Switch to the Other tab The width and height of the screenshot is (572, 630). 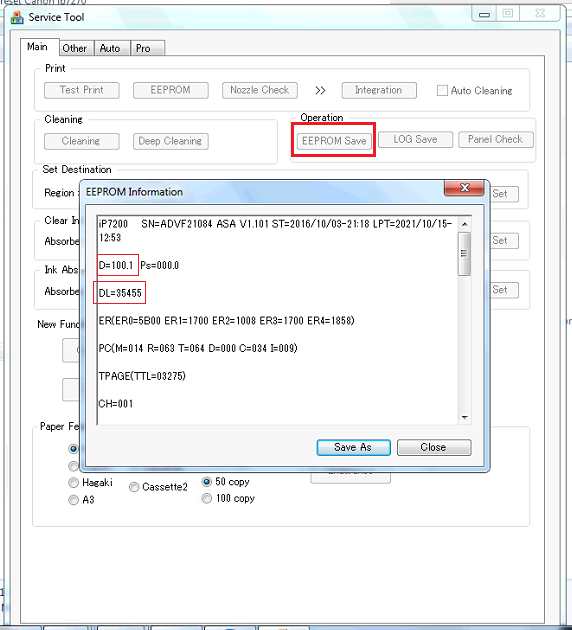[x=75, y=48]
